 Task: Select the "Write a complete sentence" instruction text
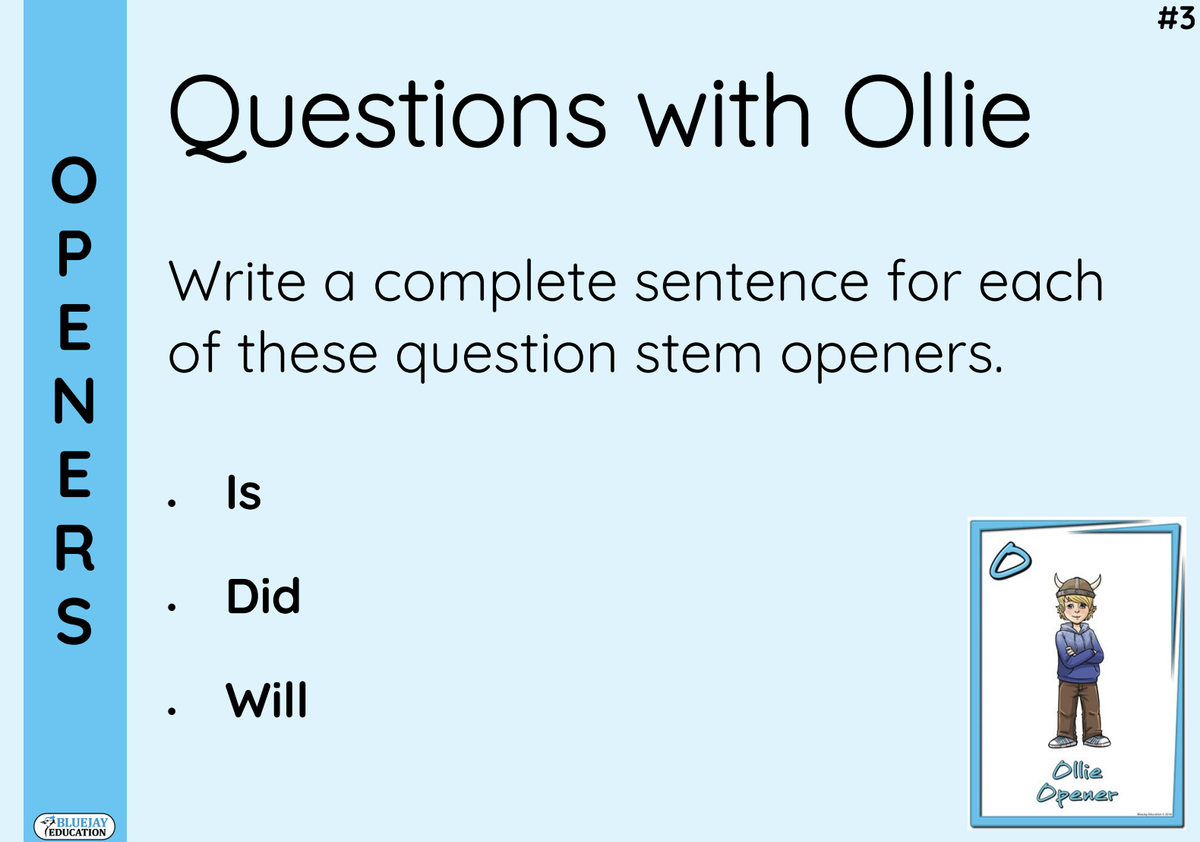click(x=636, y=319)
